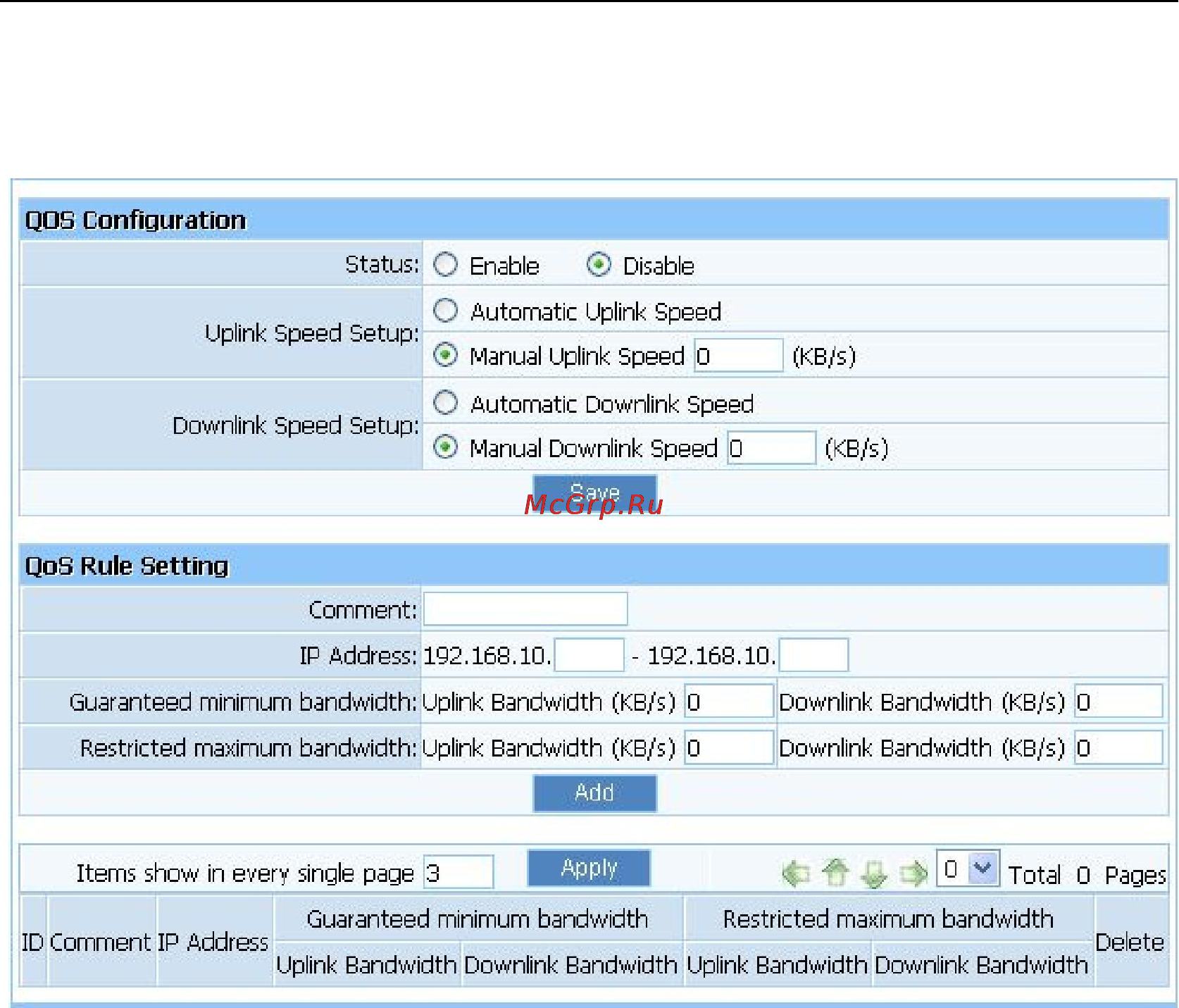Click the IP Address column header in table
1179x1008 pixels.
213,942
